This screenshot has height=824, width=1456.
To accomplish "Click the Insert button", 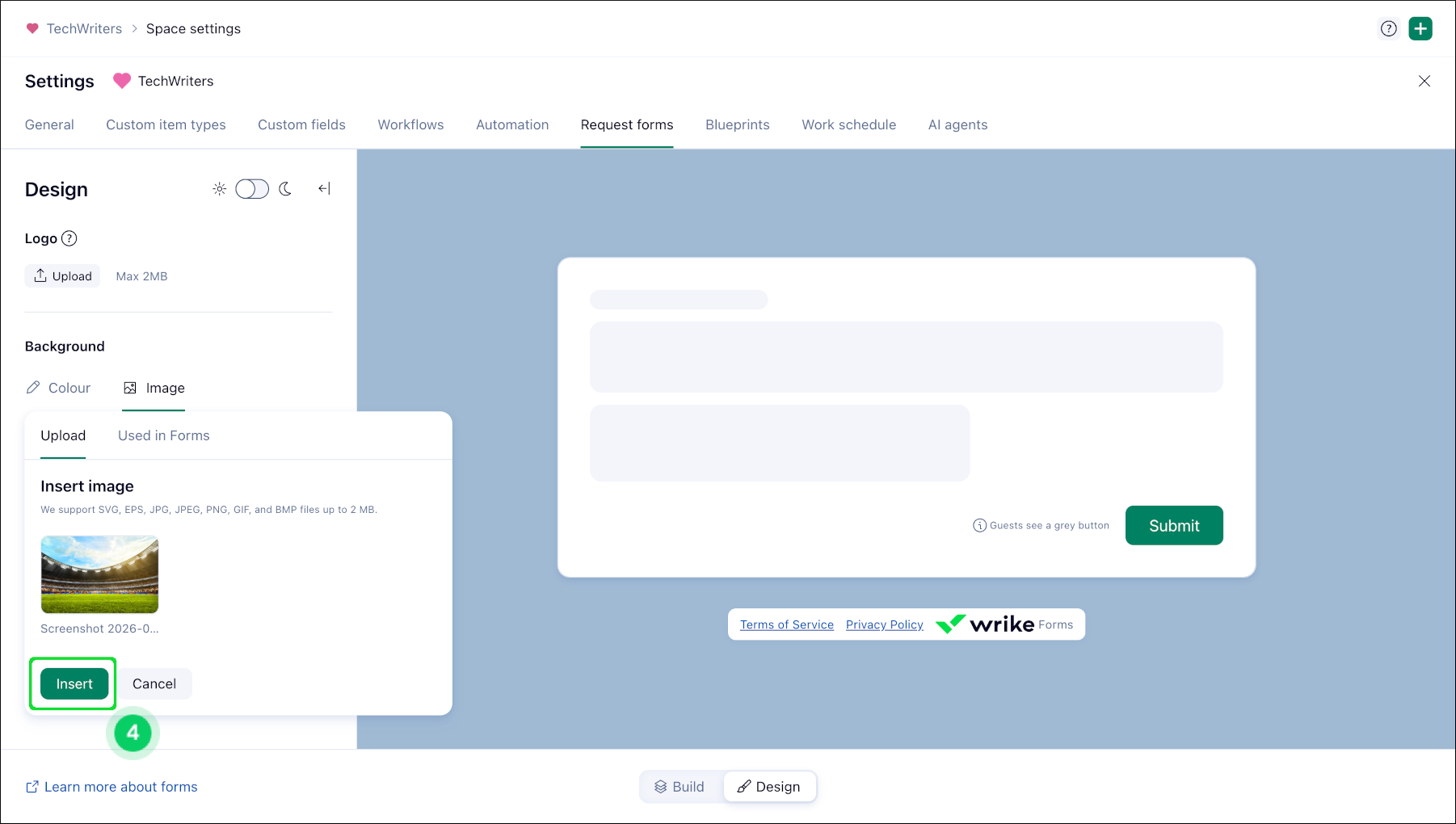I will 74,683.
